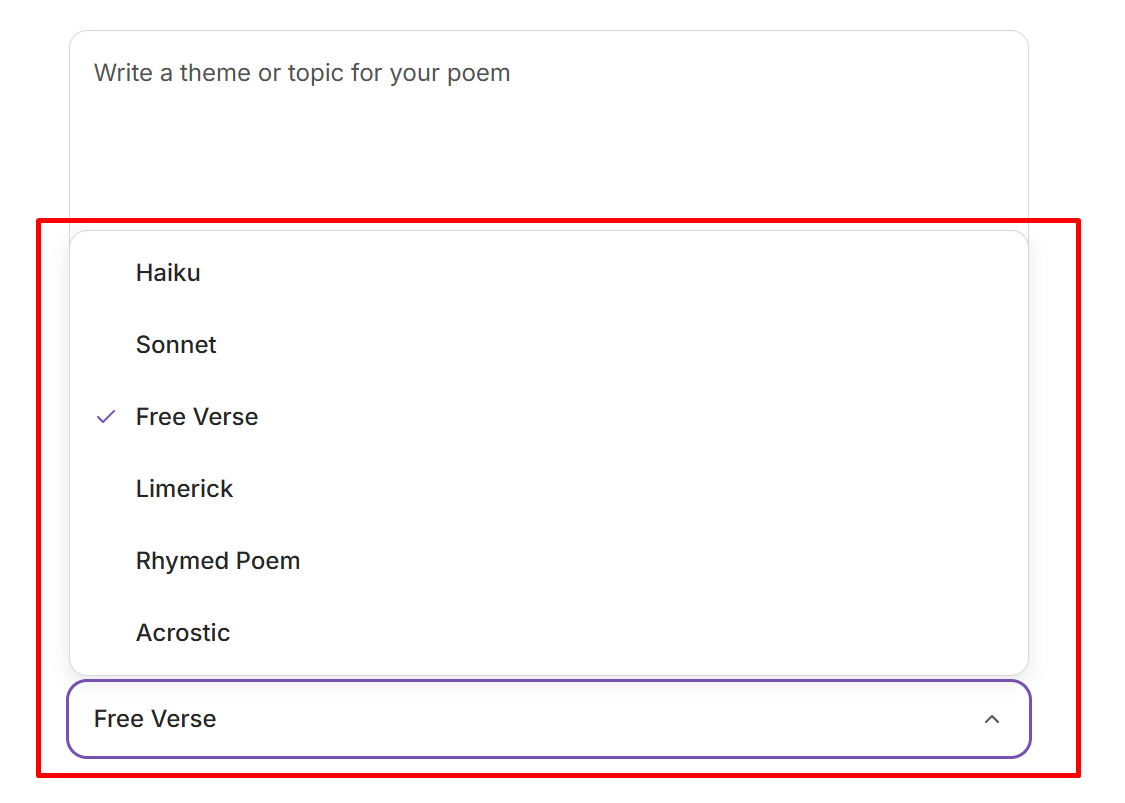Click the checkmark beside Free Verse

tap(105, 416)
